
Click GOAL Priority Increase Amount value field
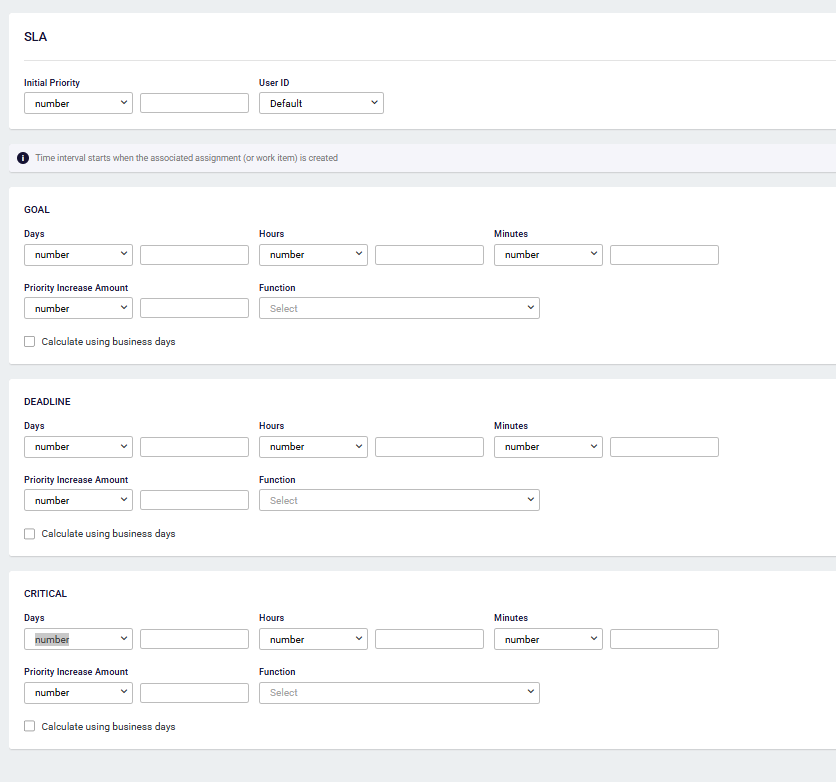(x=195, y=308)
